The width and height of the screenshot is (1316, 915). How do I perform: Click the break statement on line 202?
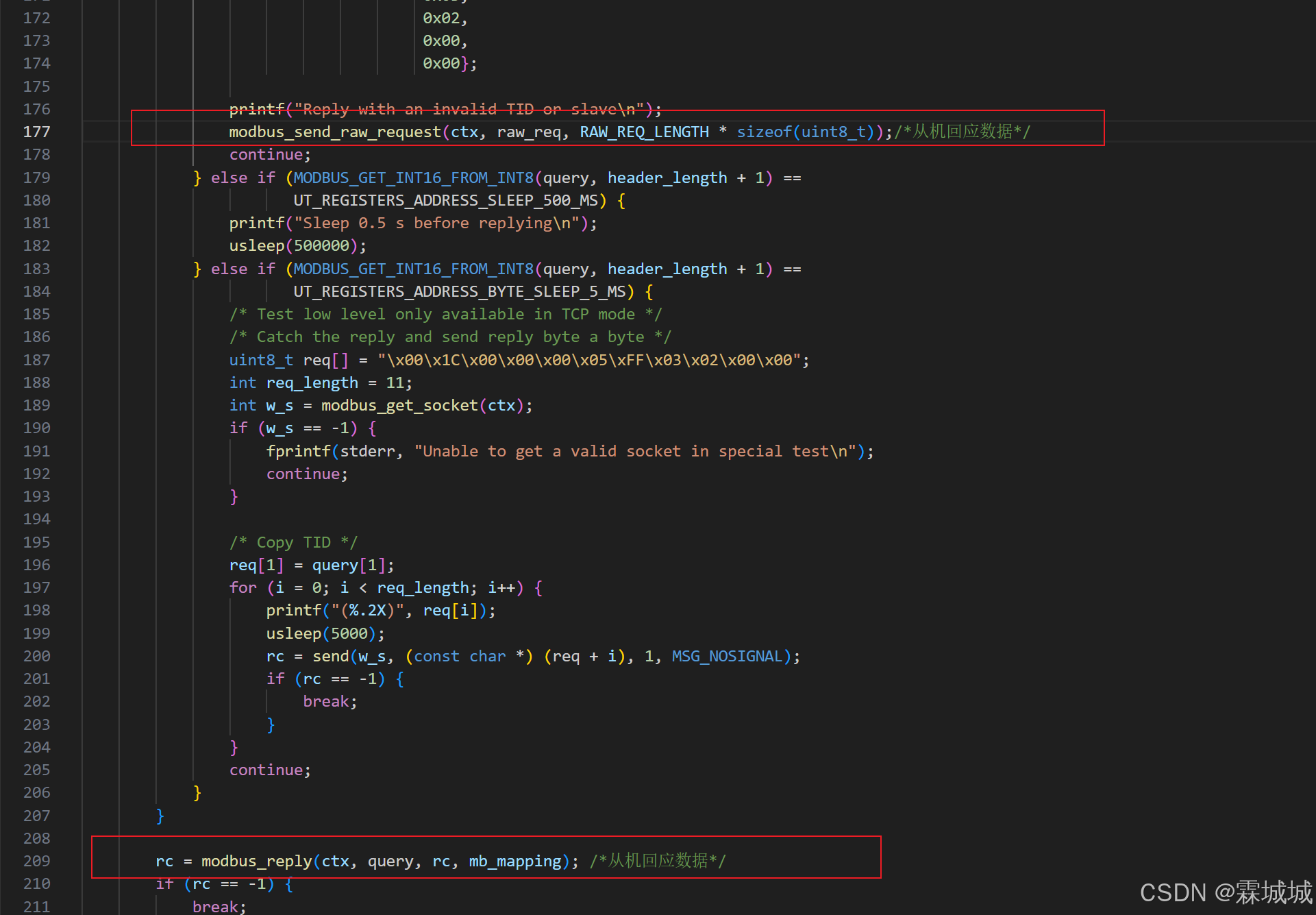click(x=330, y=701)
